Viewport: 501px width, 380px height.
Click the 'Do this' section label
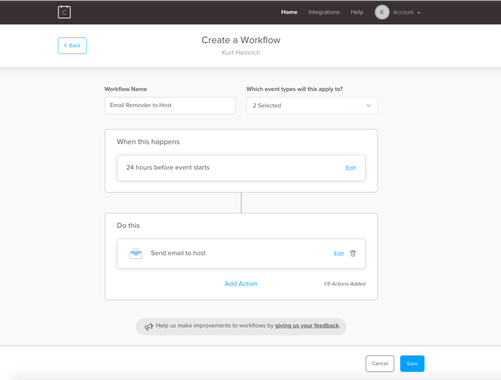coord(128,225)
